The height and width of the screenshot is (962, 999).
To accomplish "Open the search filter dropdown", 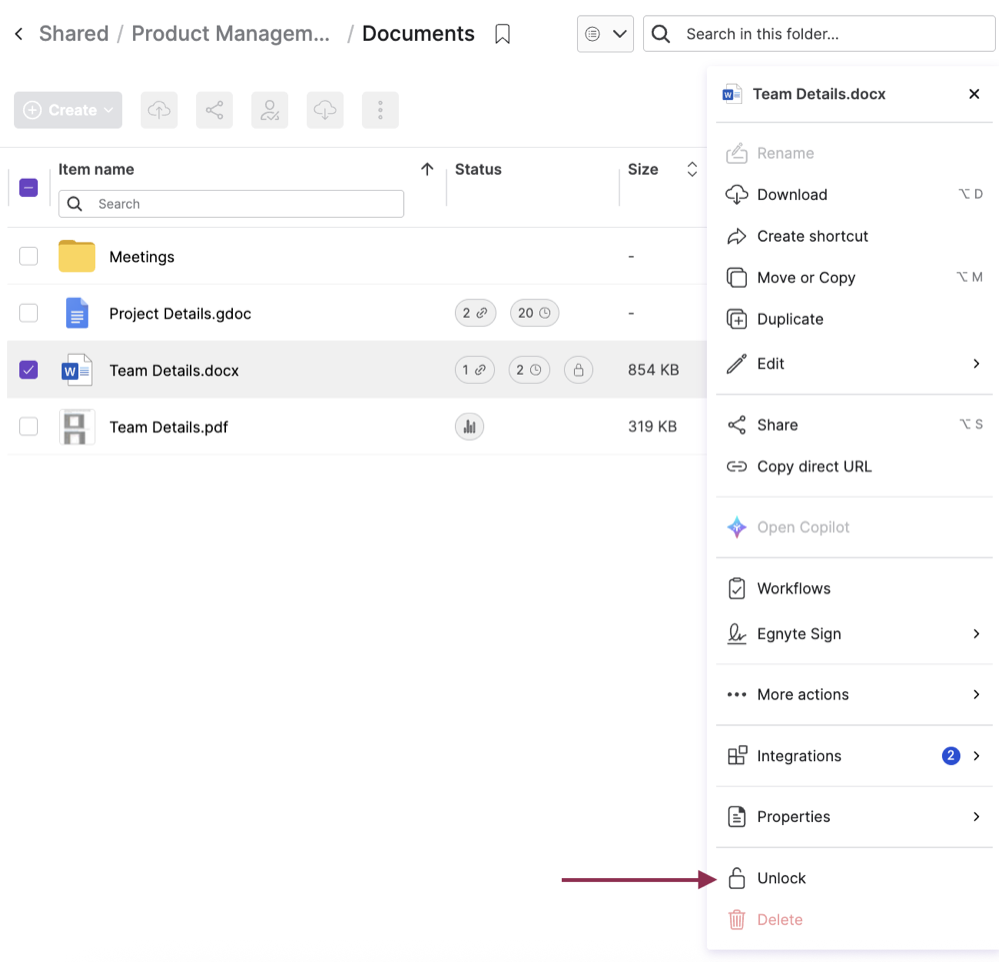I will [605, 34].
